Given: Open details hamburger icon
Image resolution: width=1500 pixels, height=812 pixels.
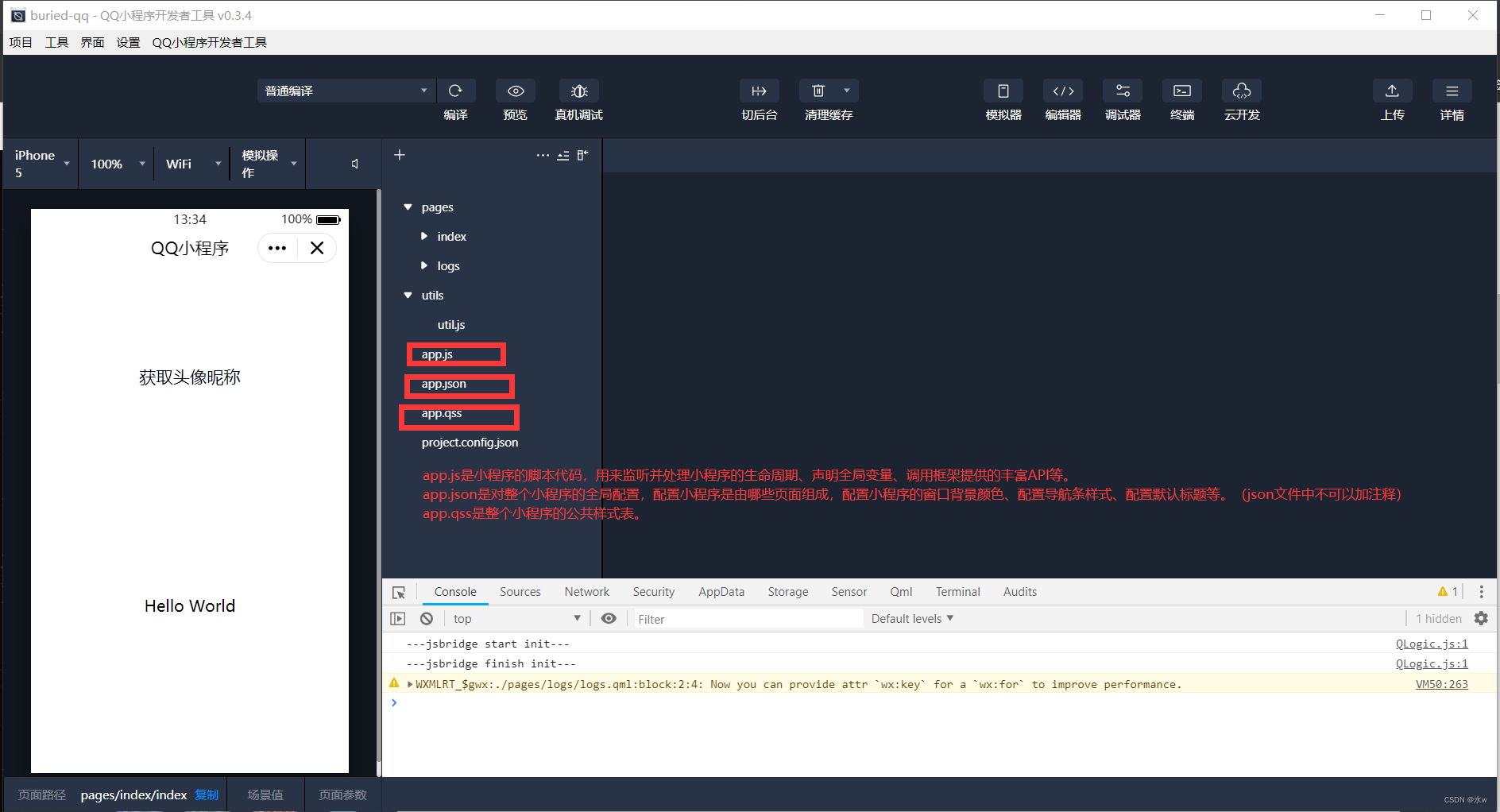Looking at the screenshot, I should (1452, 91).
